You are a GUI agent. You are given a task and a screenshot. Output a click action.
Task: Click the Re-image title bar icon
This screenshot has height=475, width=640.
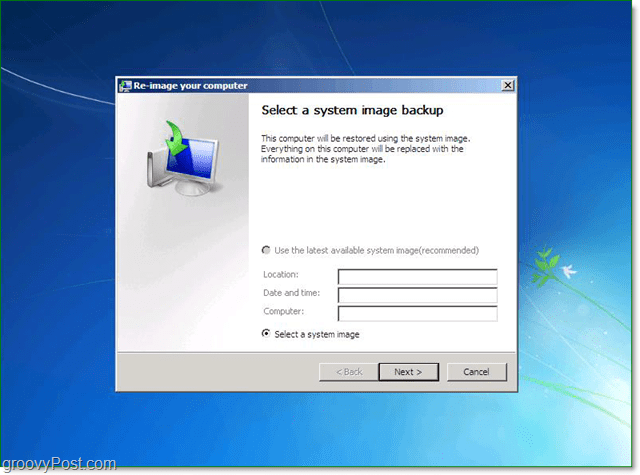125,86
